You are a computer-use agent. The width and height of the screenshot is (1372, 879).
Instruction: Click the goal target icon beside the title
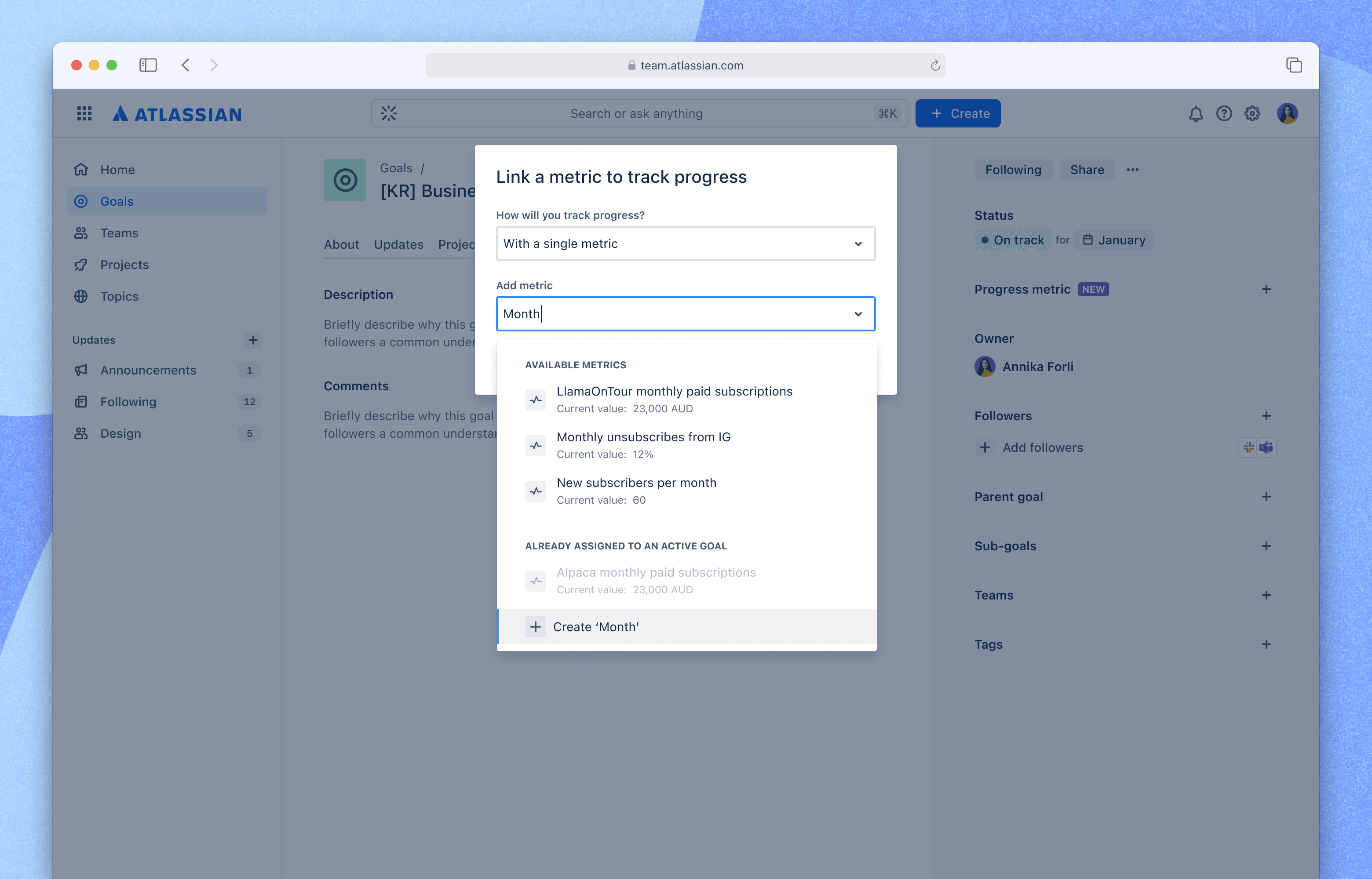click(x=345, y=180)
